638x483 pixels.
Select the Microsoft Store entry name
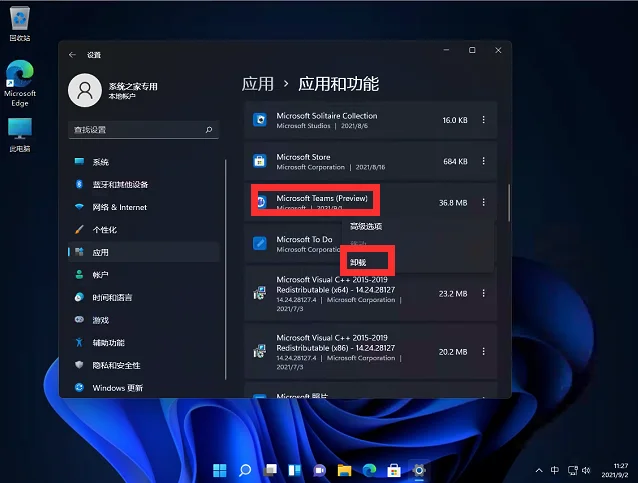pyautogui.click(x=303, y=157)
